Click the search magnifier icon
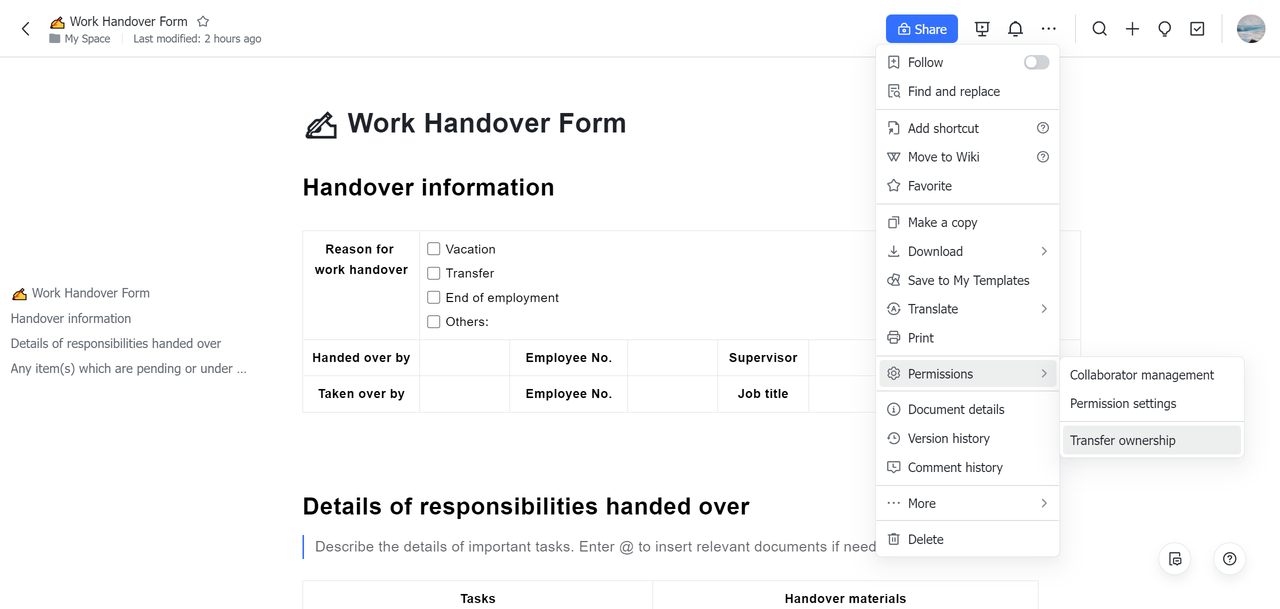The width and height of the screenshot is (1280, 609). pos(1099,29)
